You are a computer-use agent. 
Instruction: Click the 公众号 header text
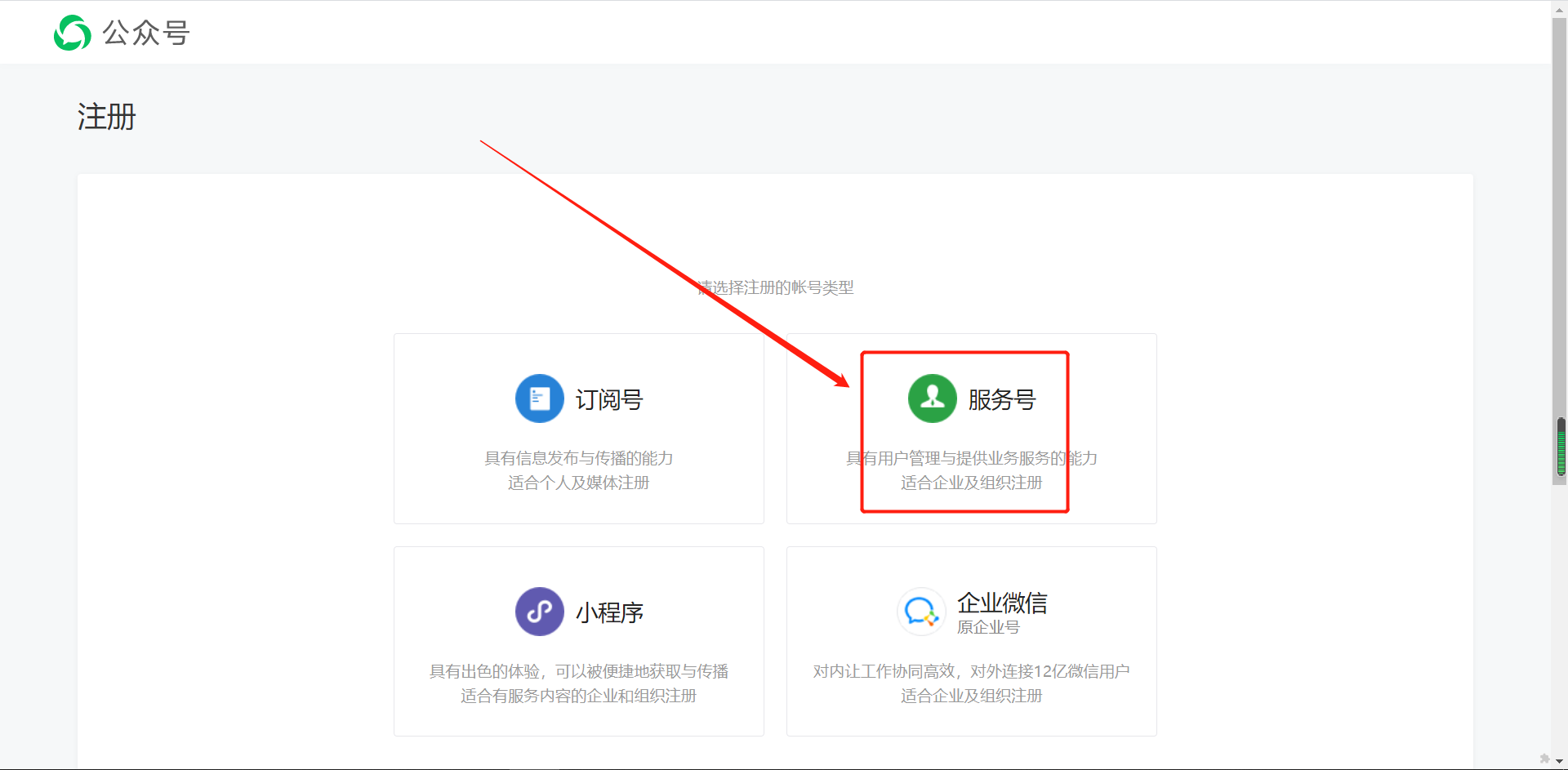click(x=146, y=33)
